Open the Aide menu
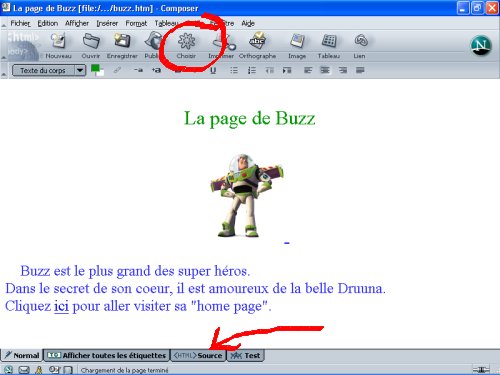This screenshot has width=500, height=375. click(x=248, y=23)
